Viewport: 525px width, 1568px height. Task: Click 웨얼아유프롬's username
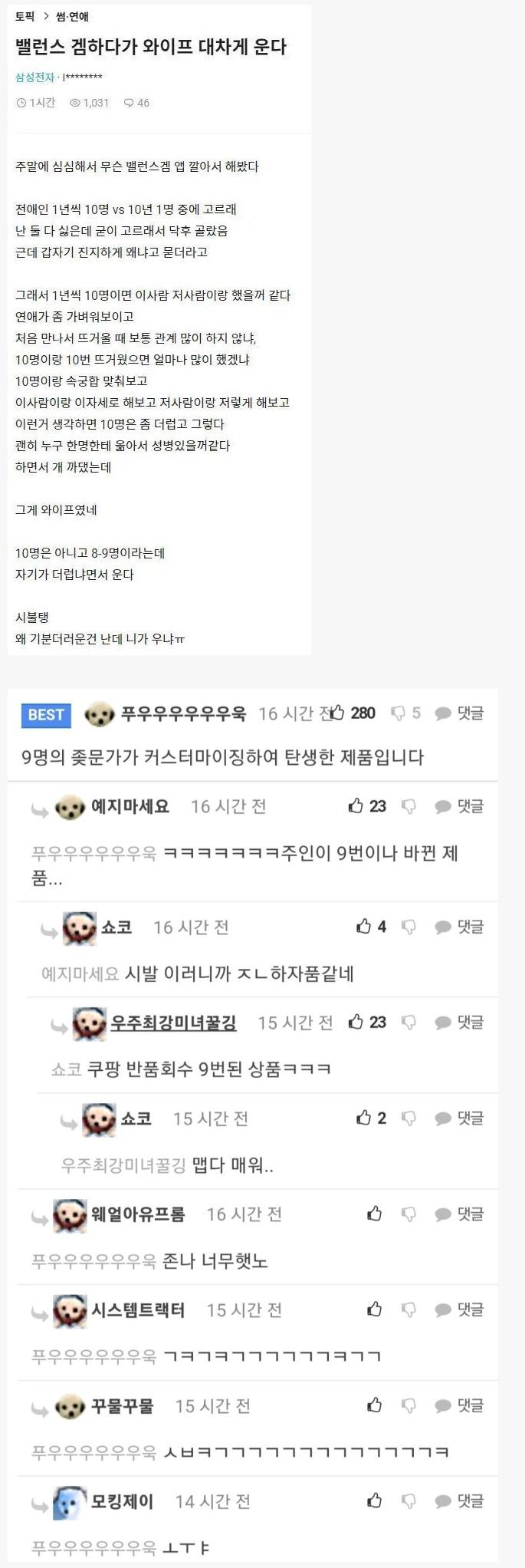138,1214
